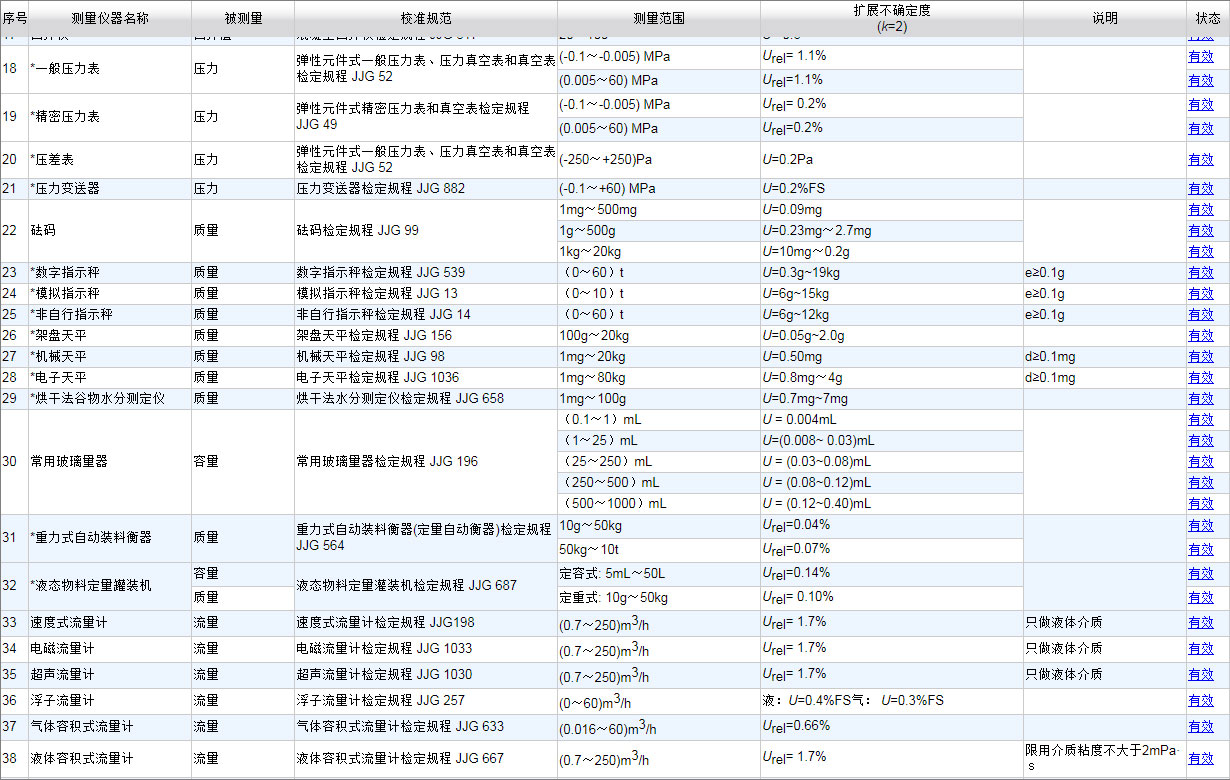1230x780 pixels.
Task: Select the U=0.2%FS uncertainty cell
Action: click(892, 189)
